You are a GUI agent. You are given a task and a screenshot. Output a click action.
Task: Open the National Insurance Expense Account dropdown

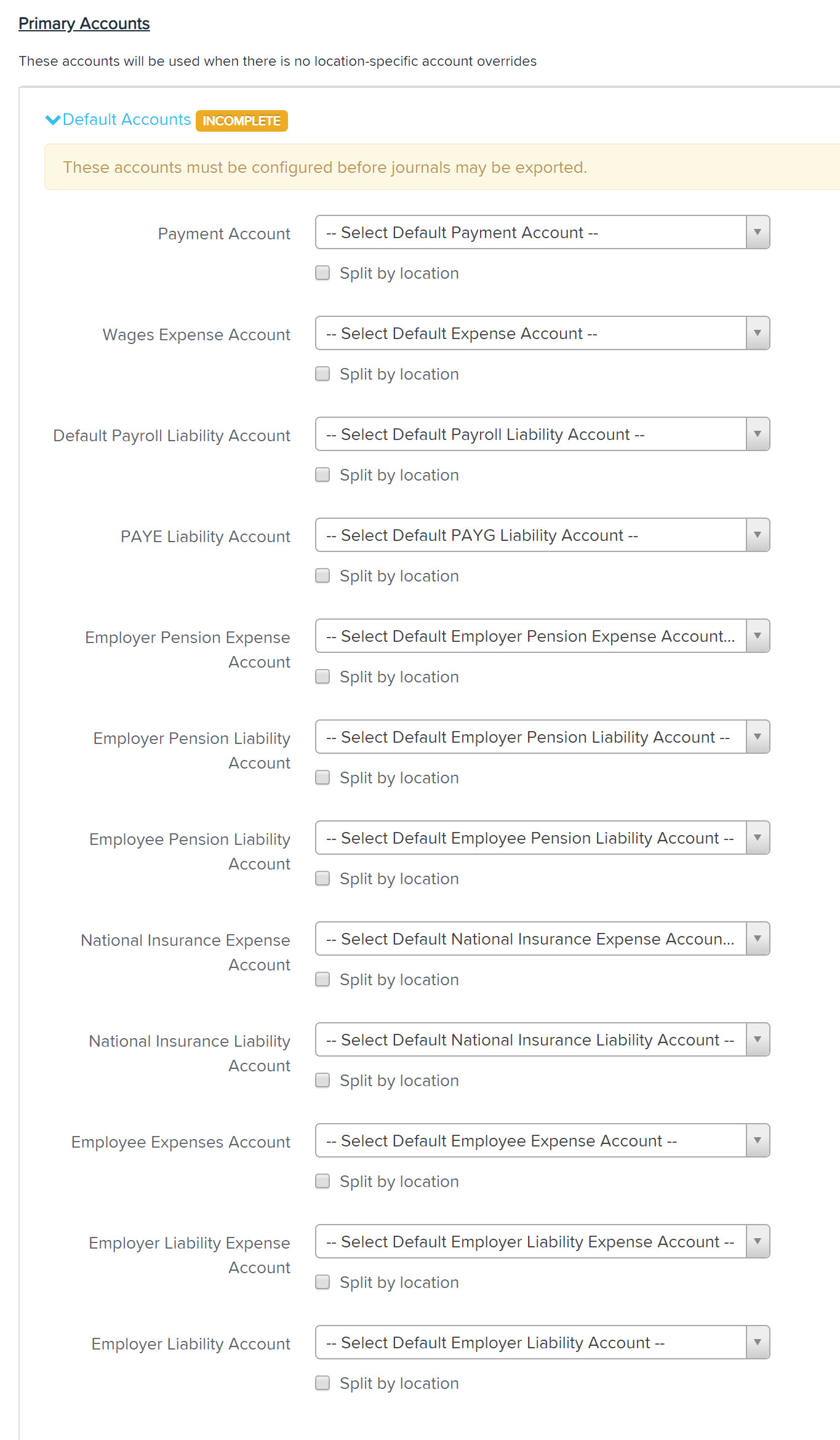click(x=542, y=939)
